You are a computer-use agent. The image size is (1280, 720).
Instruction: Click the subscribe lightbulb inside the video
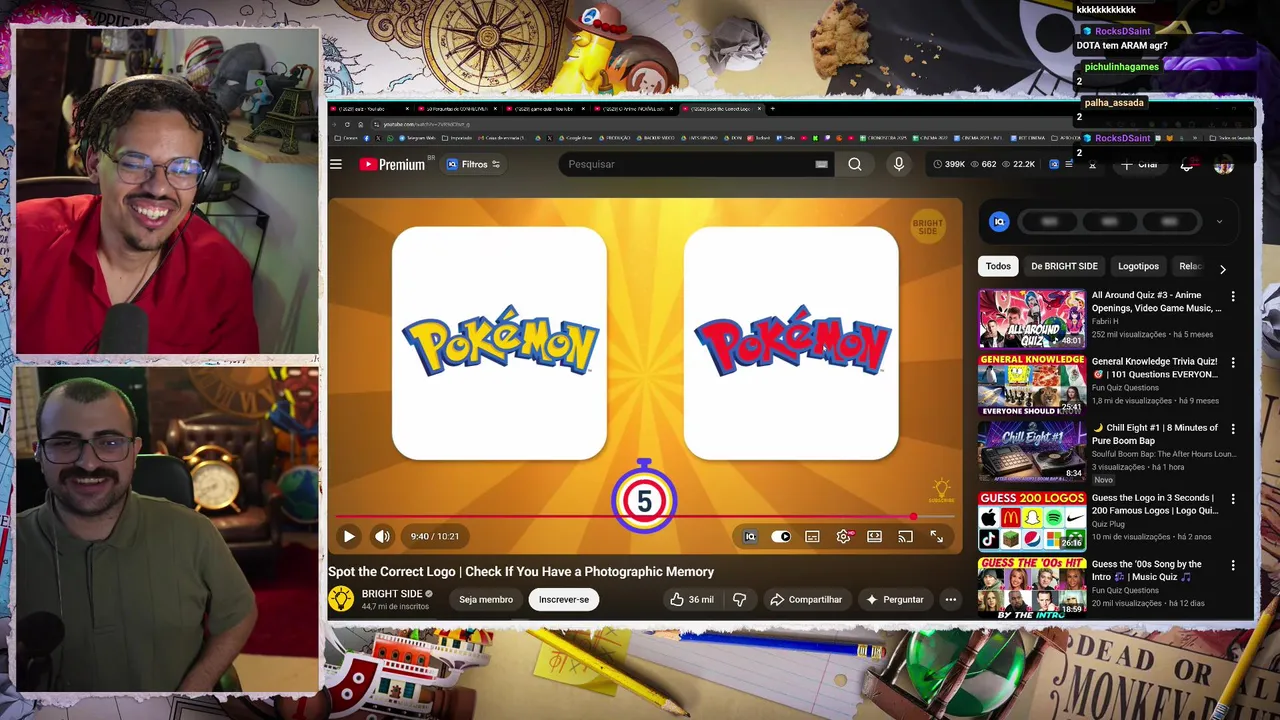tap(941, 490)
